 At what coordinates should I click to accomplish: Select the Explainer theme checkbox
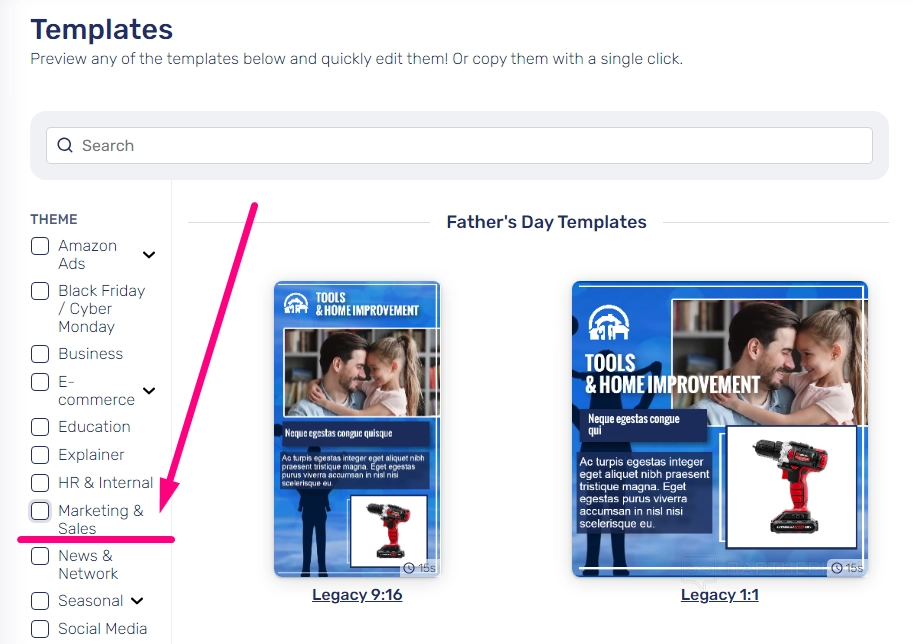coord(40,455)
